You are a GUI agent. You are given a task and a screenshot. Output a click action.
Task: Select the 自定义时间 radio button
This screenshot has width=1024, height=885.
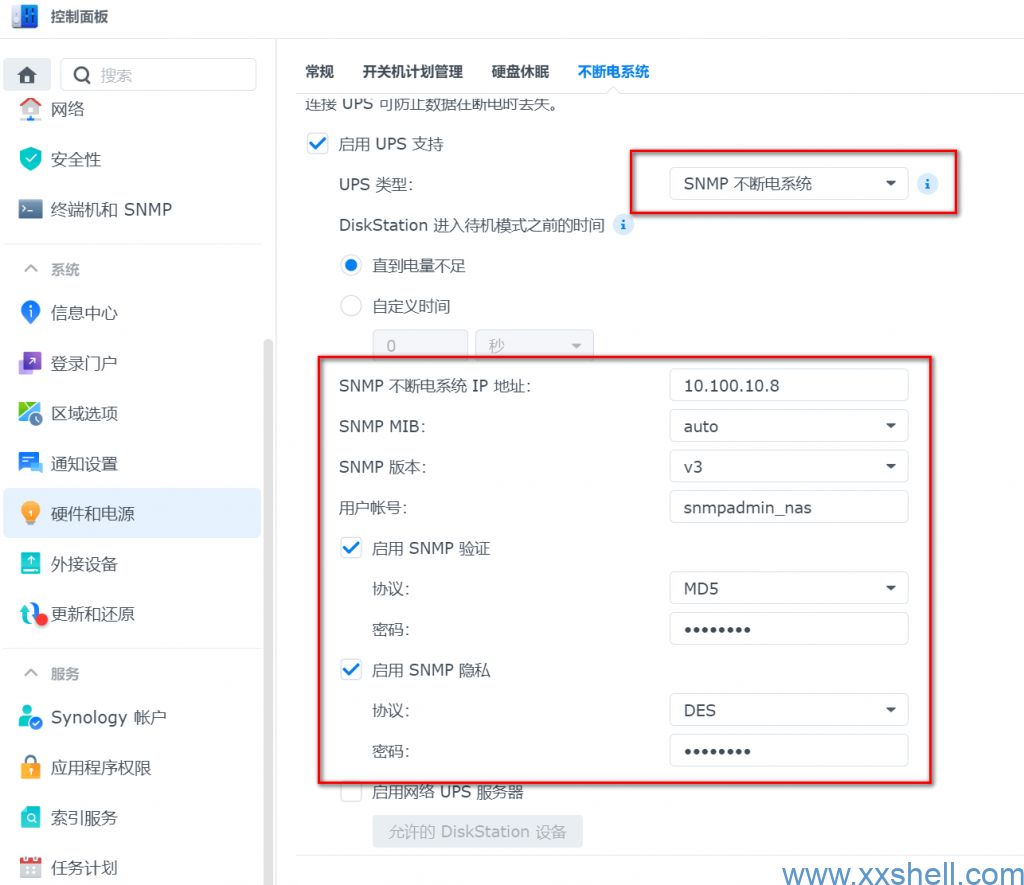coord(351,306)
